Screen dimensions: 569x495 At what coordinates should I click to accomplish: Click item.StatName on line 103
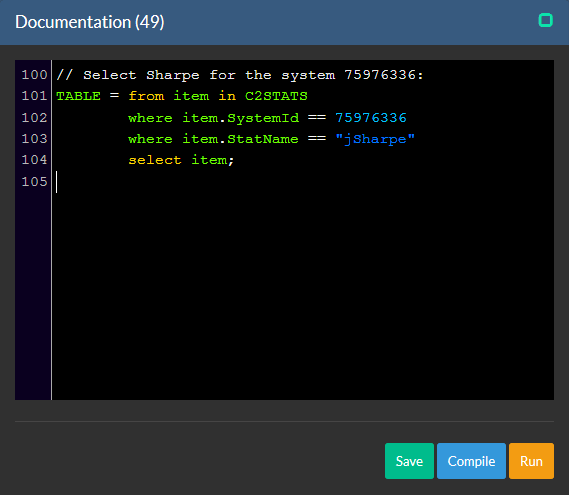(x=240, y=139)
